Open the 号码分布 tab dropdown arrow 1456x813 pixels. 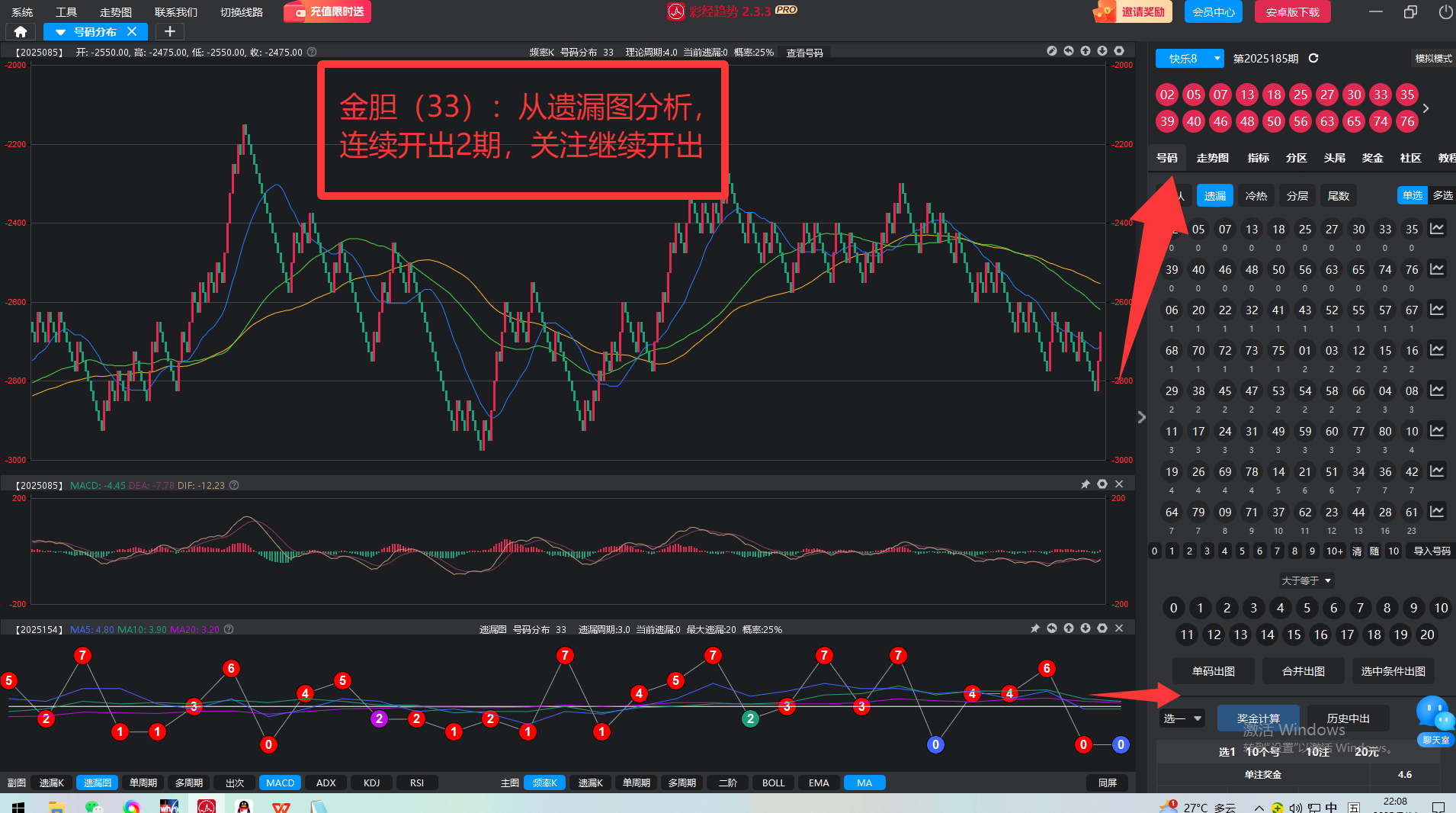click(60, 32)
